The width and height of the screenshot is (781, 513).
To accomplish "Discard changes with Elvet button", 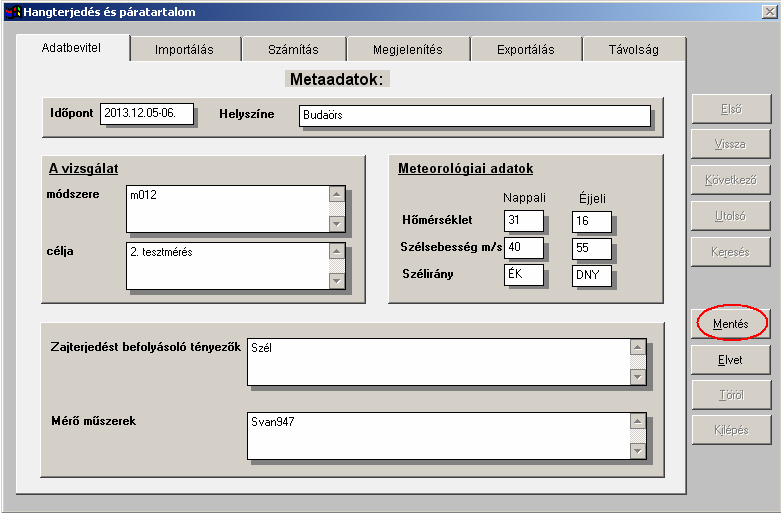I will tap(730, 360).
